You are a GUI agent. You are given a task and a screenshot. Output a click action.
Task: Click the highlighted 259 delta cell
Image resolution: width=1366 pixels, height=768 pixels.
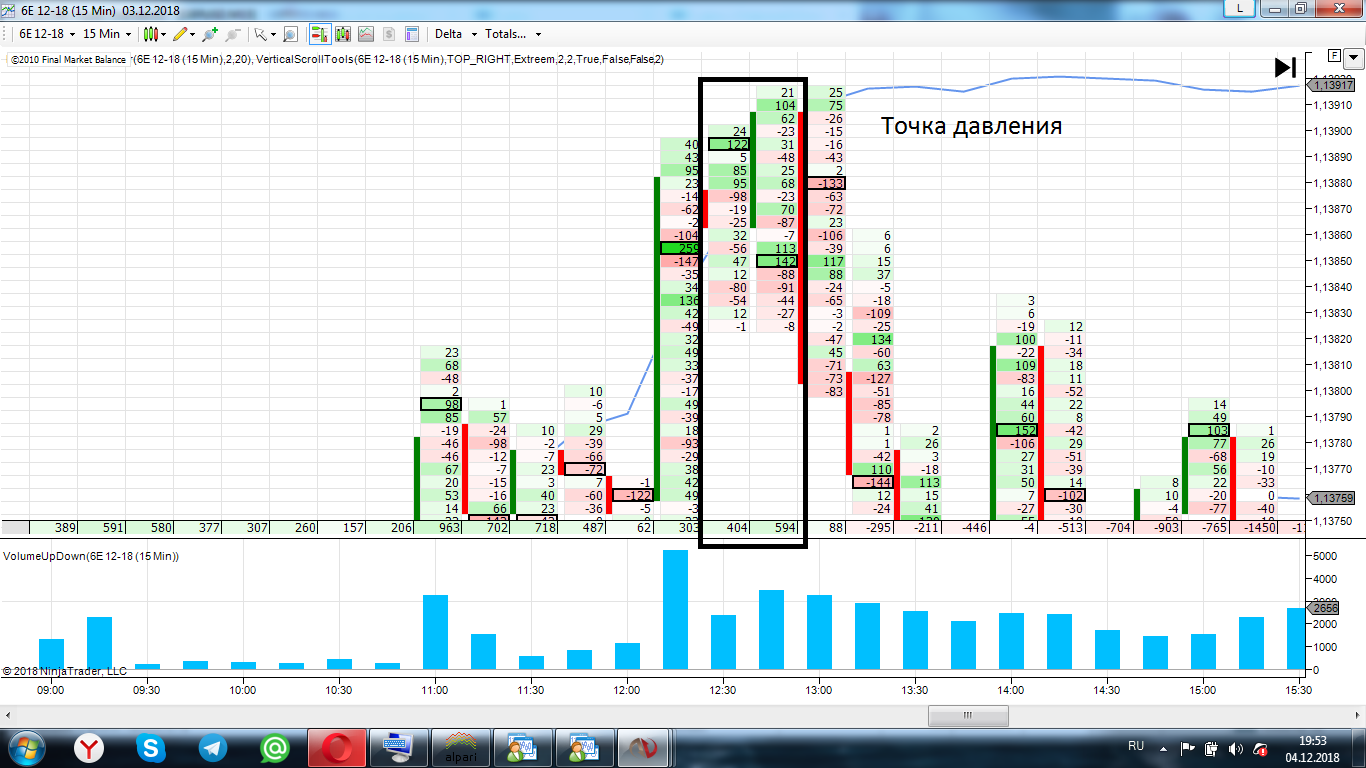tap(680, 248)
